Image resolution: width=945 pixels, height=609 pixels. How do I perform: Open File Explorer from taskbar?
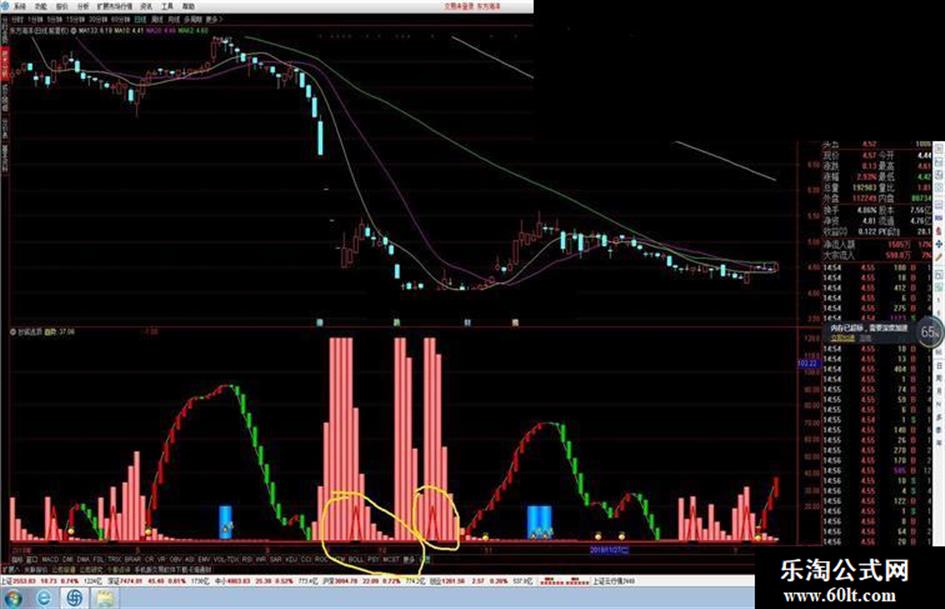[105, 598]
